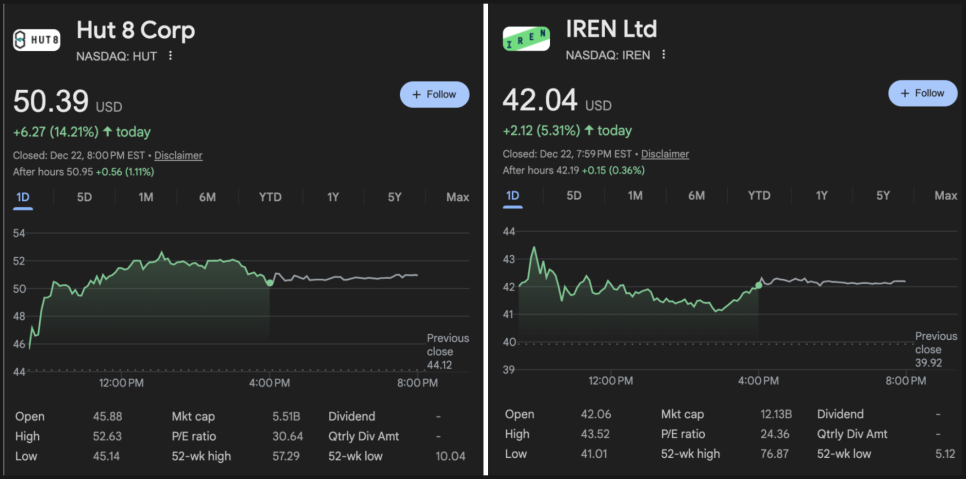Screen dimensions: 966x479
Task: Click the closing price dot on IREN chart
Action: point(758,285)
